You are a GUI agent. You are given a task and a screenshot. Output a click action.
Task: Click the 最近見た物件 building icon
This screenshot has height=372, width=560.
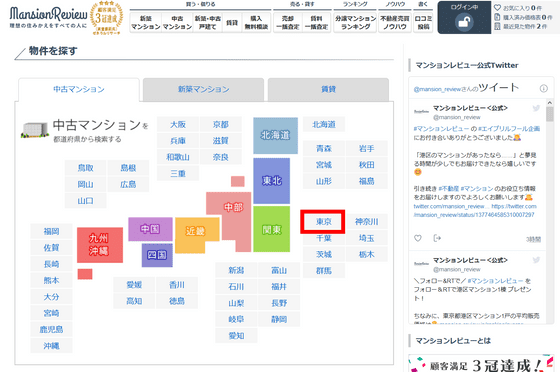(497, 26)
